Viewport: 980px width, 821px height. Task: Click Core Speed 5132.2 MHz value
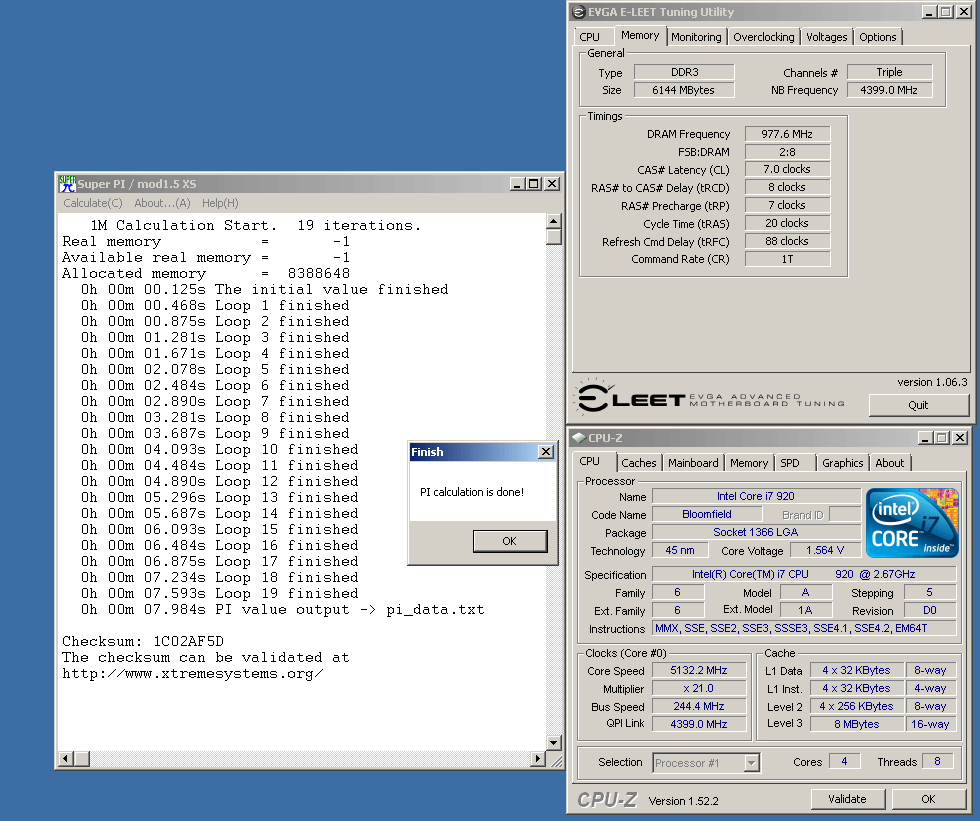699,670
